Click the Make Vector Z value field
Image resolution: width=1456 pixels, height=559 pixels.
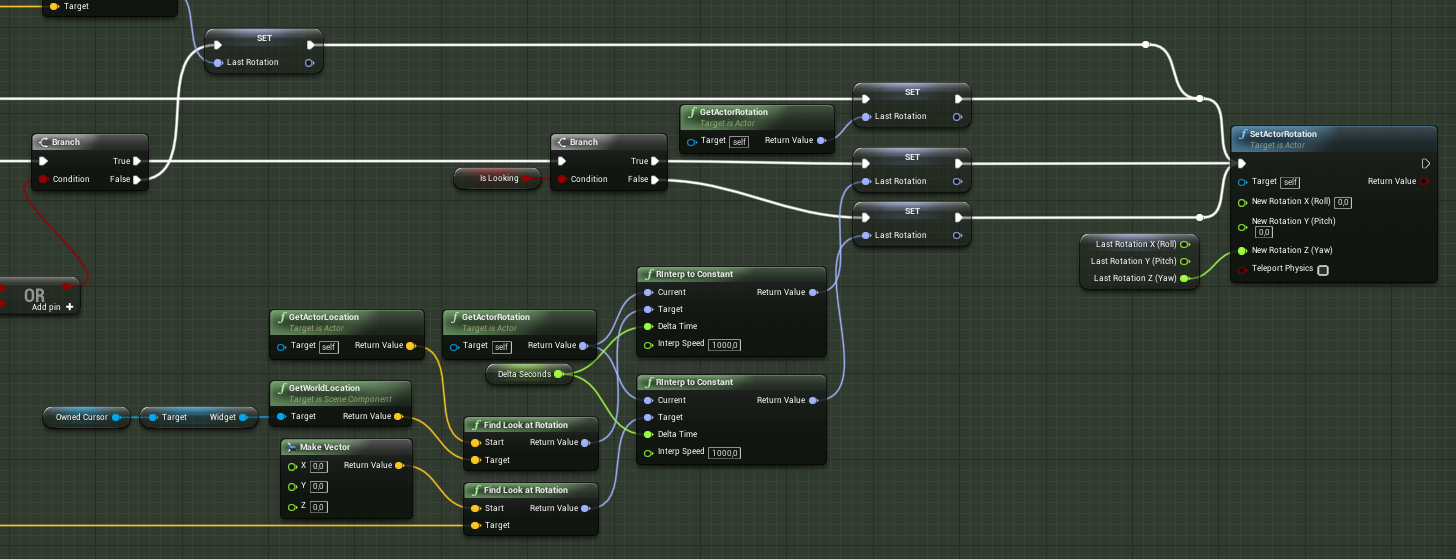click(x=319, y=507)
